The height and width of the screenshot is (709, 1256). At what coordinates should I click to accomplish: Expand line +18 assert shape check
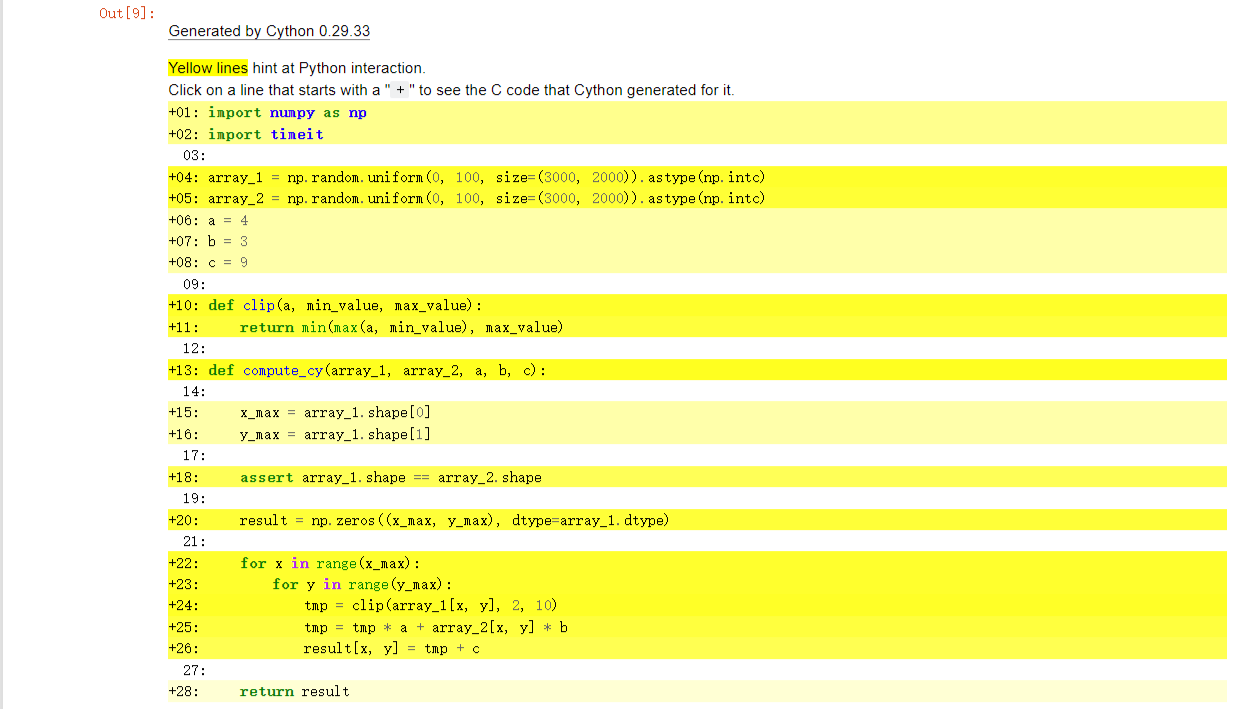(697, 477)
